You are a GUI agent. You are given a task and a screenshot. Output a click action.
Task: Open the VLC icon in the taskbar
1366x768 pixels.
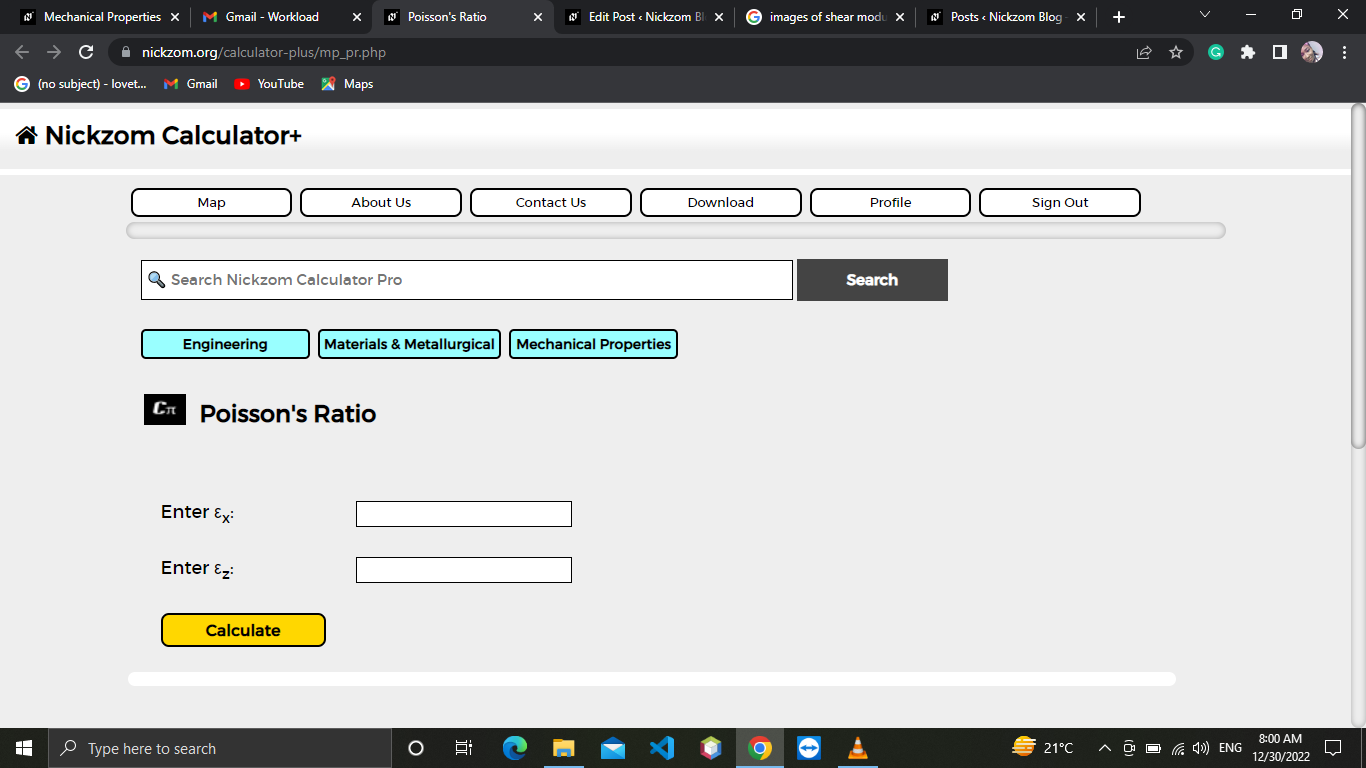(857, 748)
